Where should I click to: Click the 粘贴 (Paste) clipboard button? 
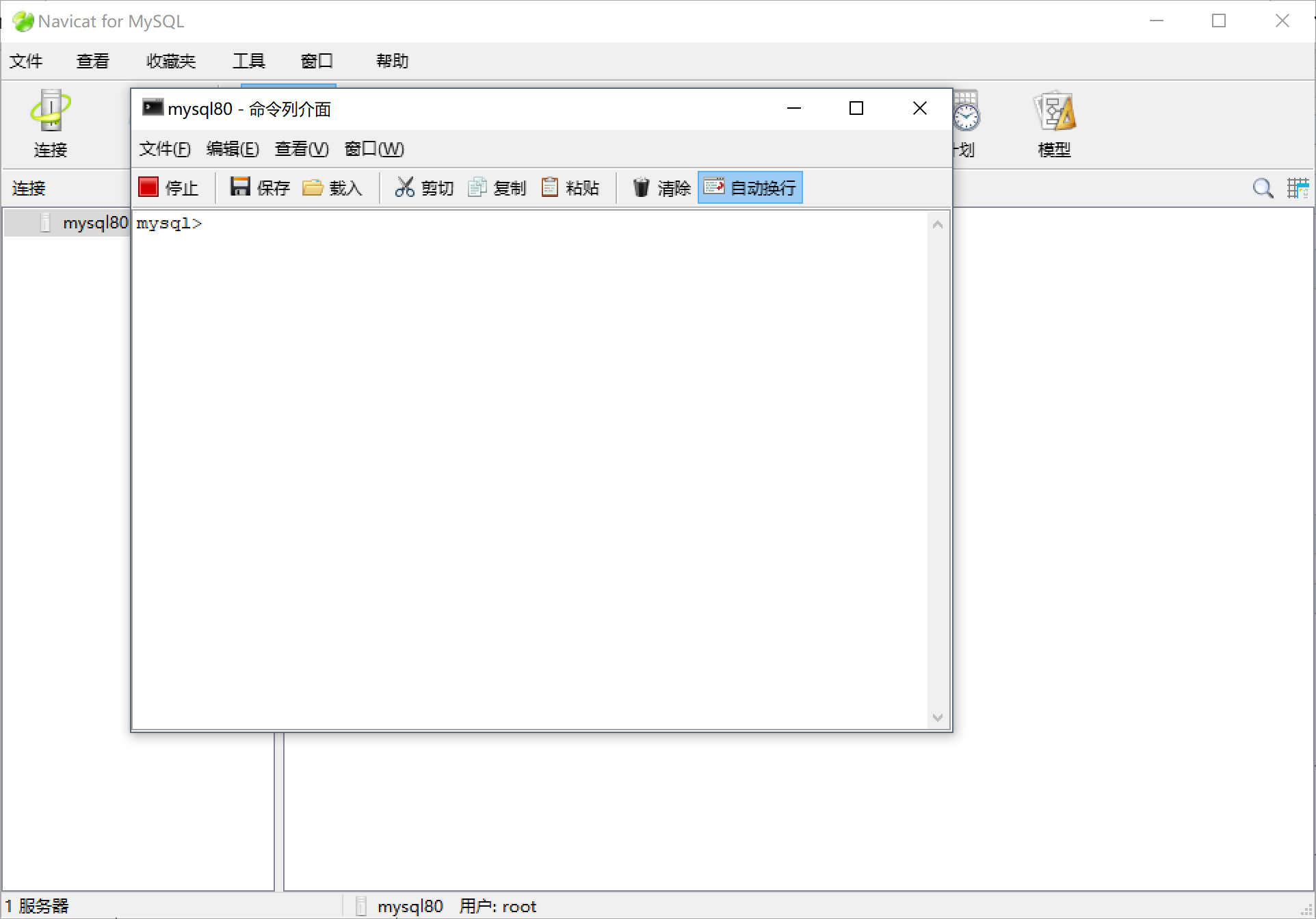tap(570, 187)
